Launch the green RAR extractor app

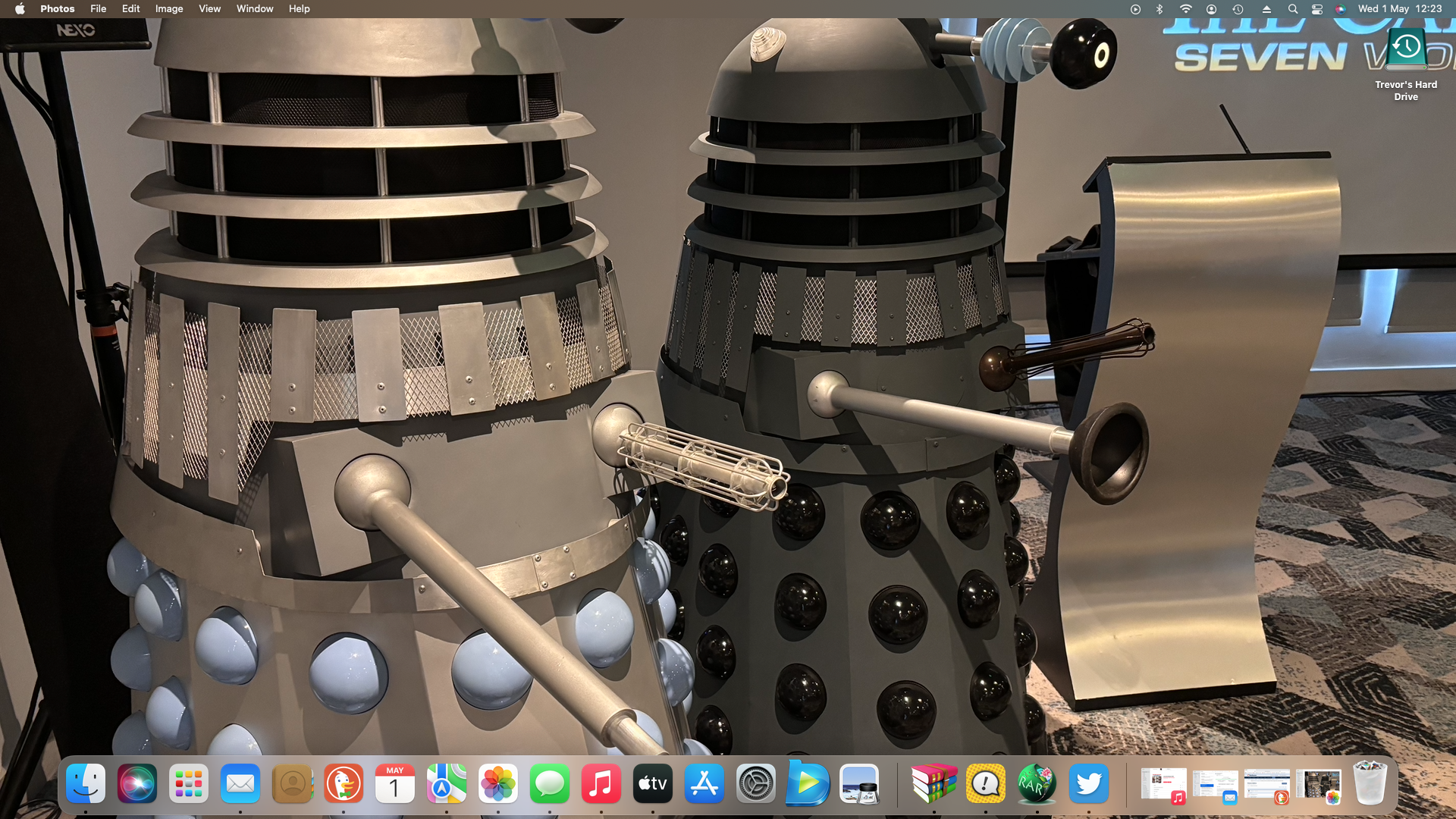(1037, 783)
